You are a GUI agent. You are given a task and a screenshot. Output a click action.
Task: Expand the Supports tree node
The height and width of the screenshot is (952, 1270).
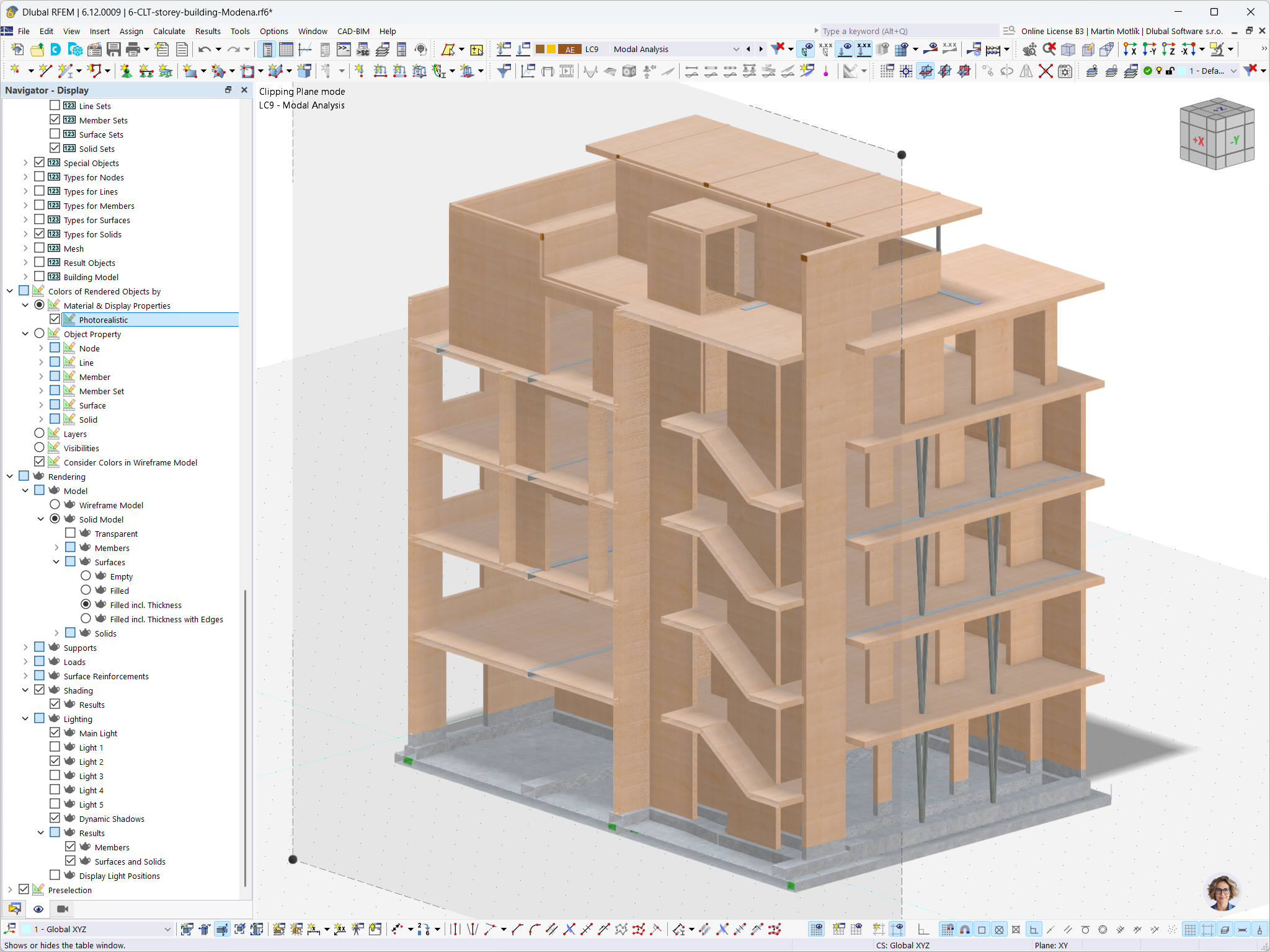tap(25, 647)
